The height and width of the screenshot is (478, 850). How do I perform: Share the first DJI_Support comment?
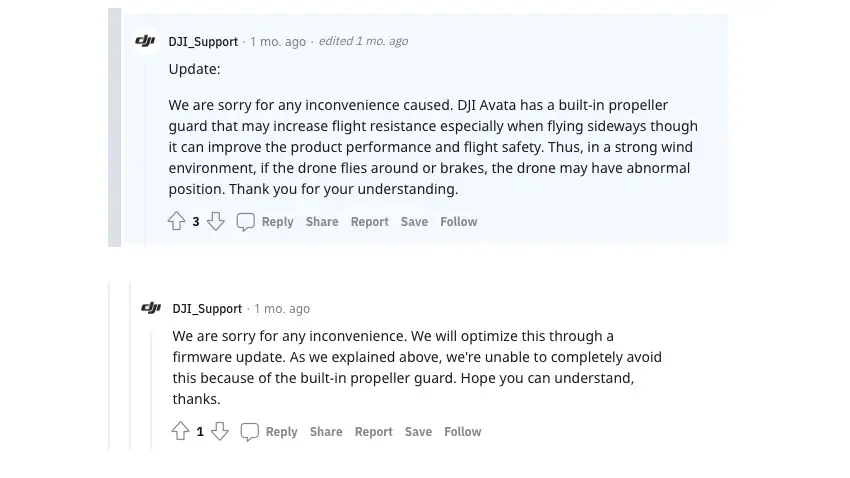[x=322, y=222]
